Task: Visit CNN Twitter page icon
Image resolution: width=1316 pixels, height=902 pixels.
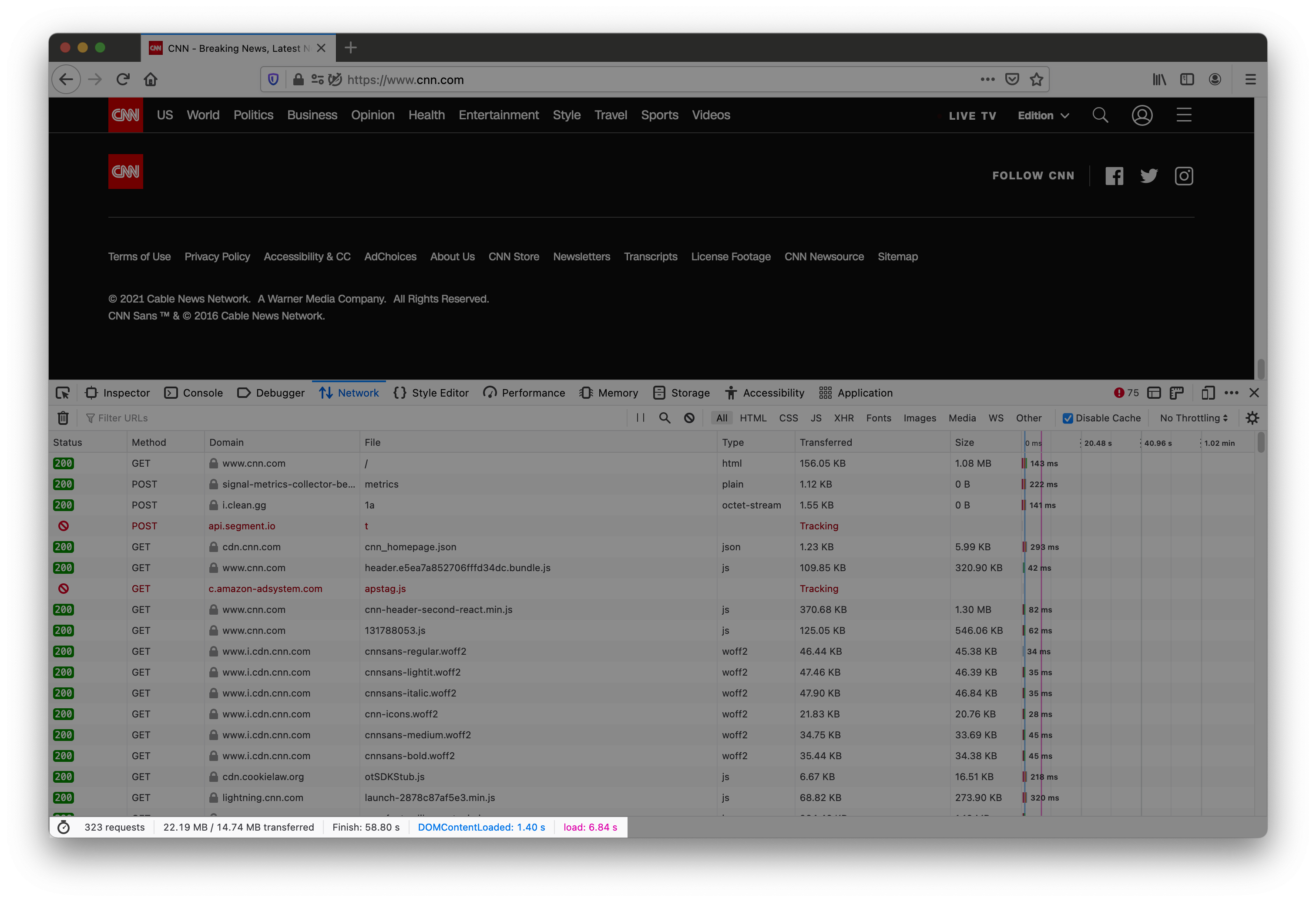Action: pos(1149,176)
